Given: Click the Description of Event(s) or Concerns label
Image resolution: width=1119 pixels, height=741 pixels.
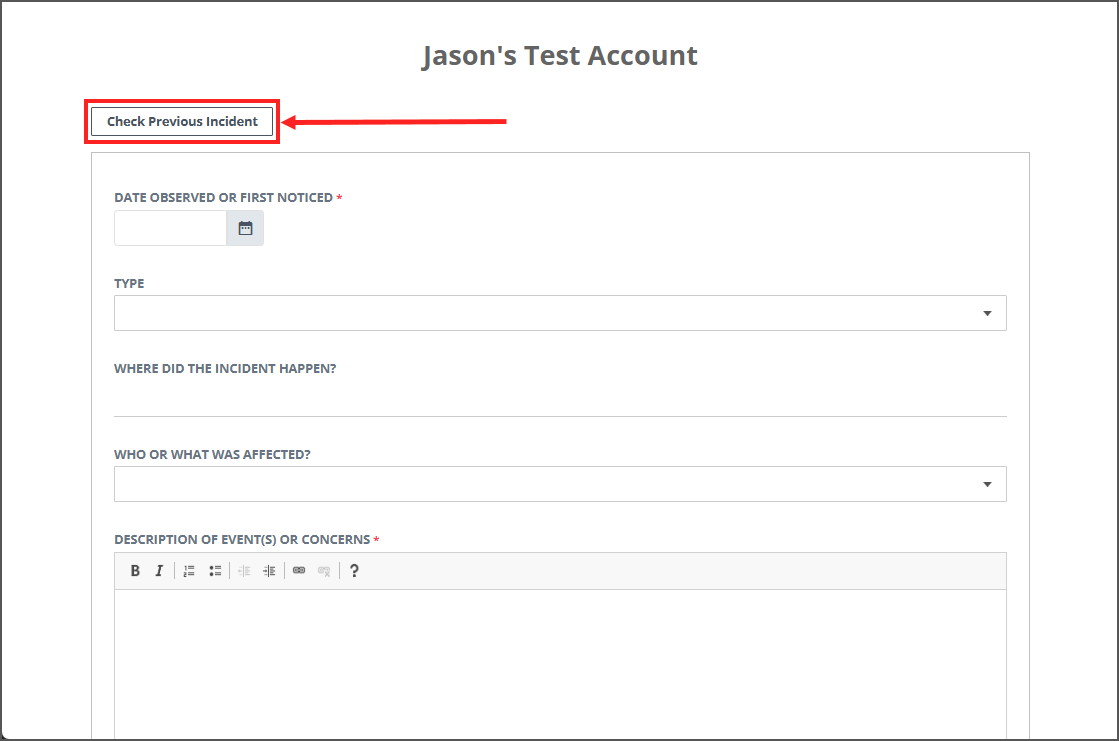Looking at the screenshot, I should pos(242,540).
